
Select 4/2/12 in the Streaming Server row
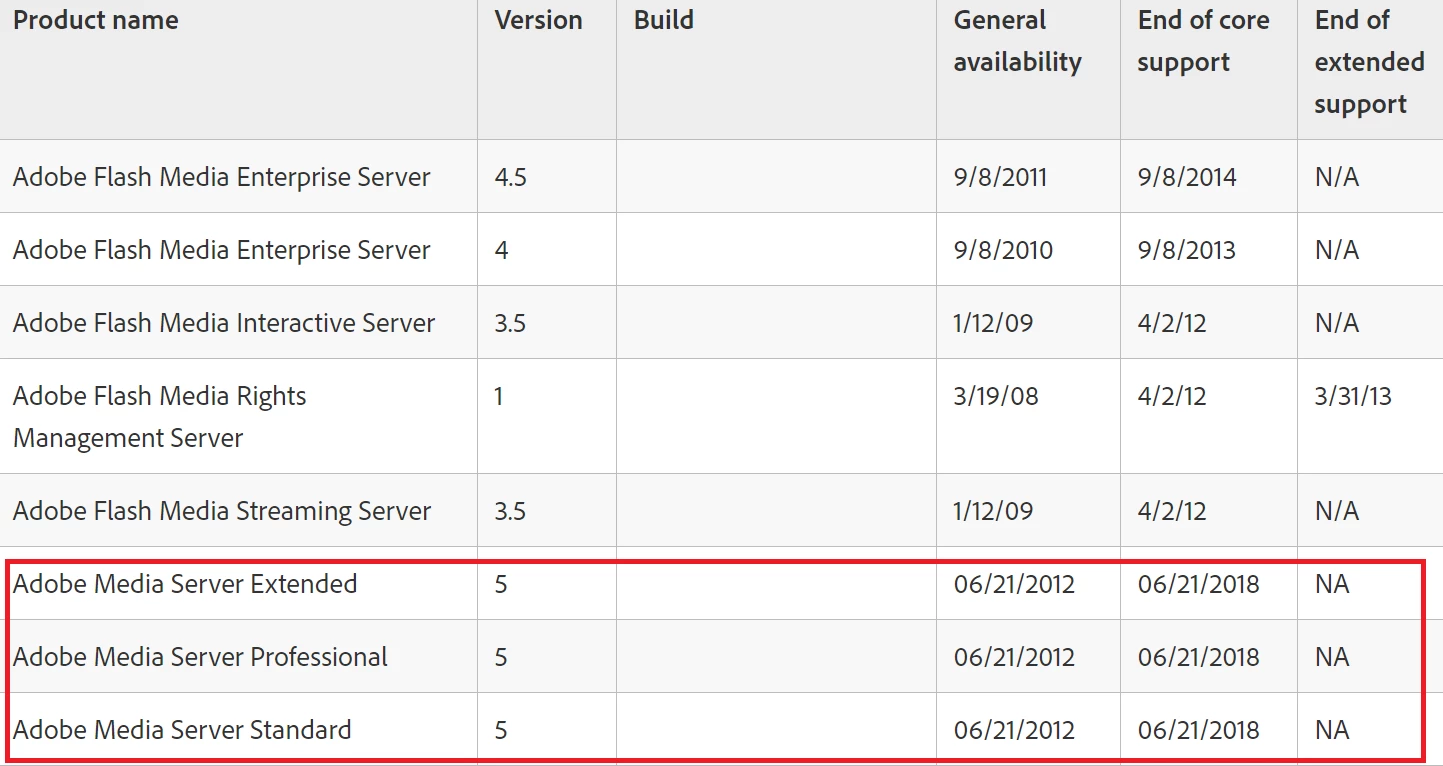[1172, 511]
